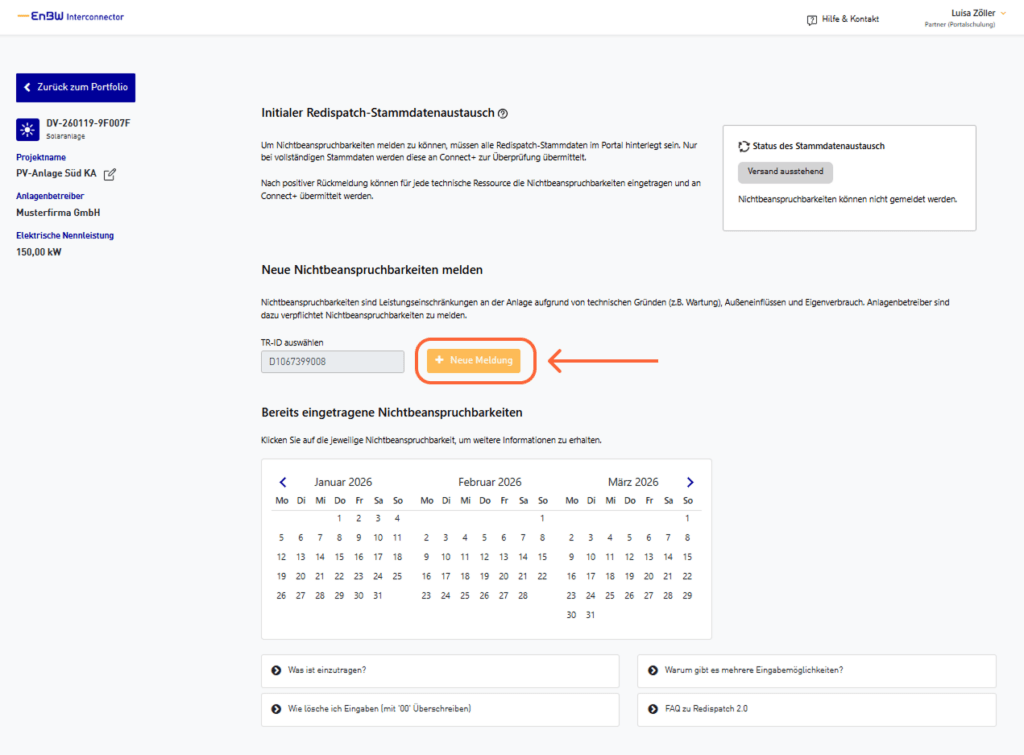Go to next month in calendar
Viewport: 1024px width, 755px height.
[690, 482]
